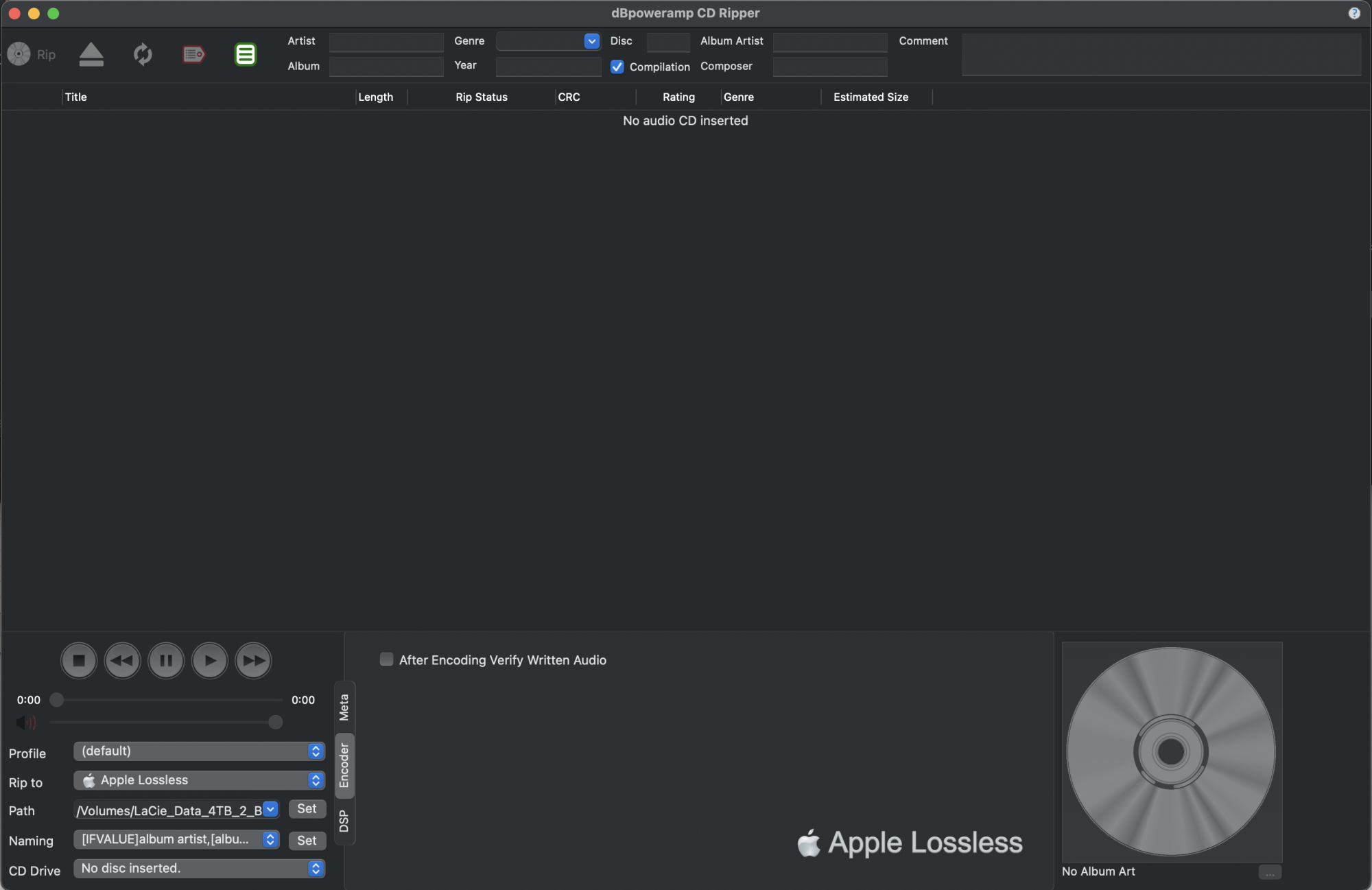Click the No Album Art CD thumbnail
Screen dimensions: 1372x890
(1172, 752)
